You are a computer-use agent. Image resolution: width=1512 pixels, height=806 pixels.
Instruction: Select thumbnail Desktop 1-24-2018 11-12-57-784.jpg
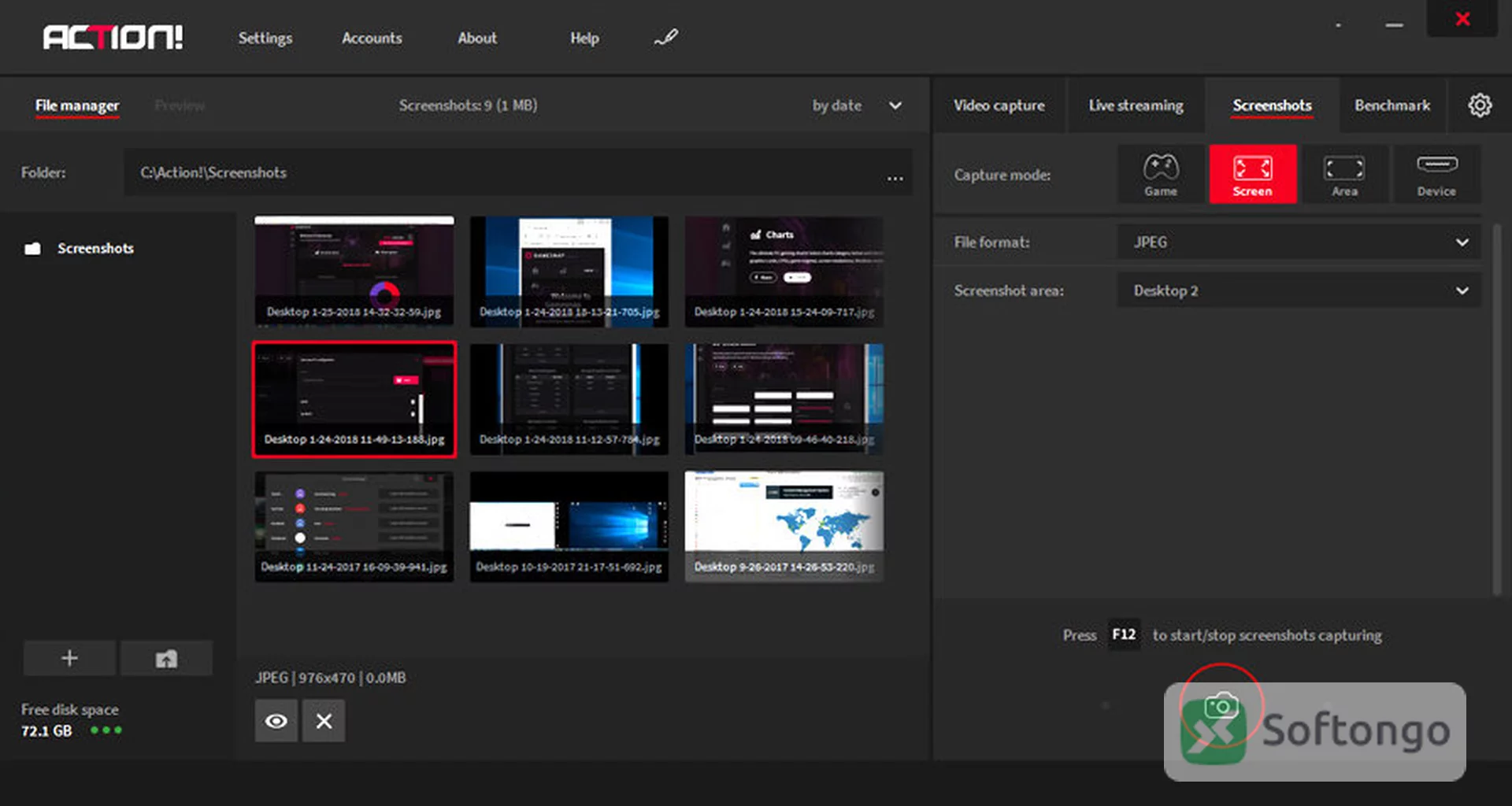tap(569, 399)
